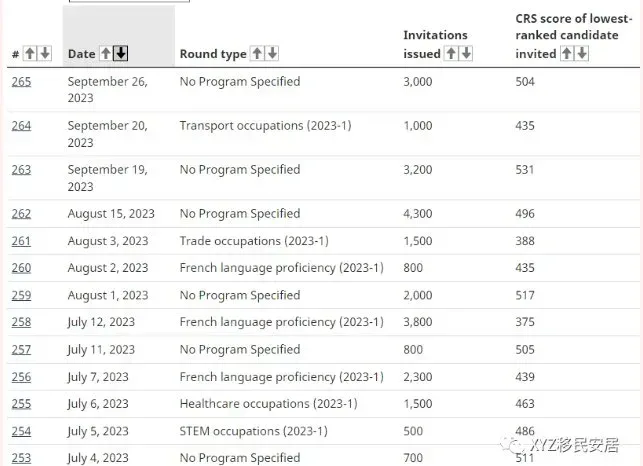Sort CRS score column ascending arrow
Viewport: 643px width, 466px height.
(567, 53)
